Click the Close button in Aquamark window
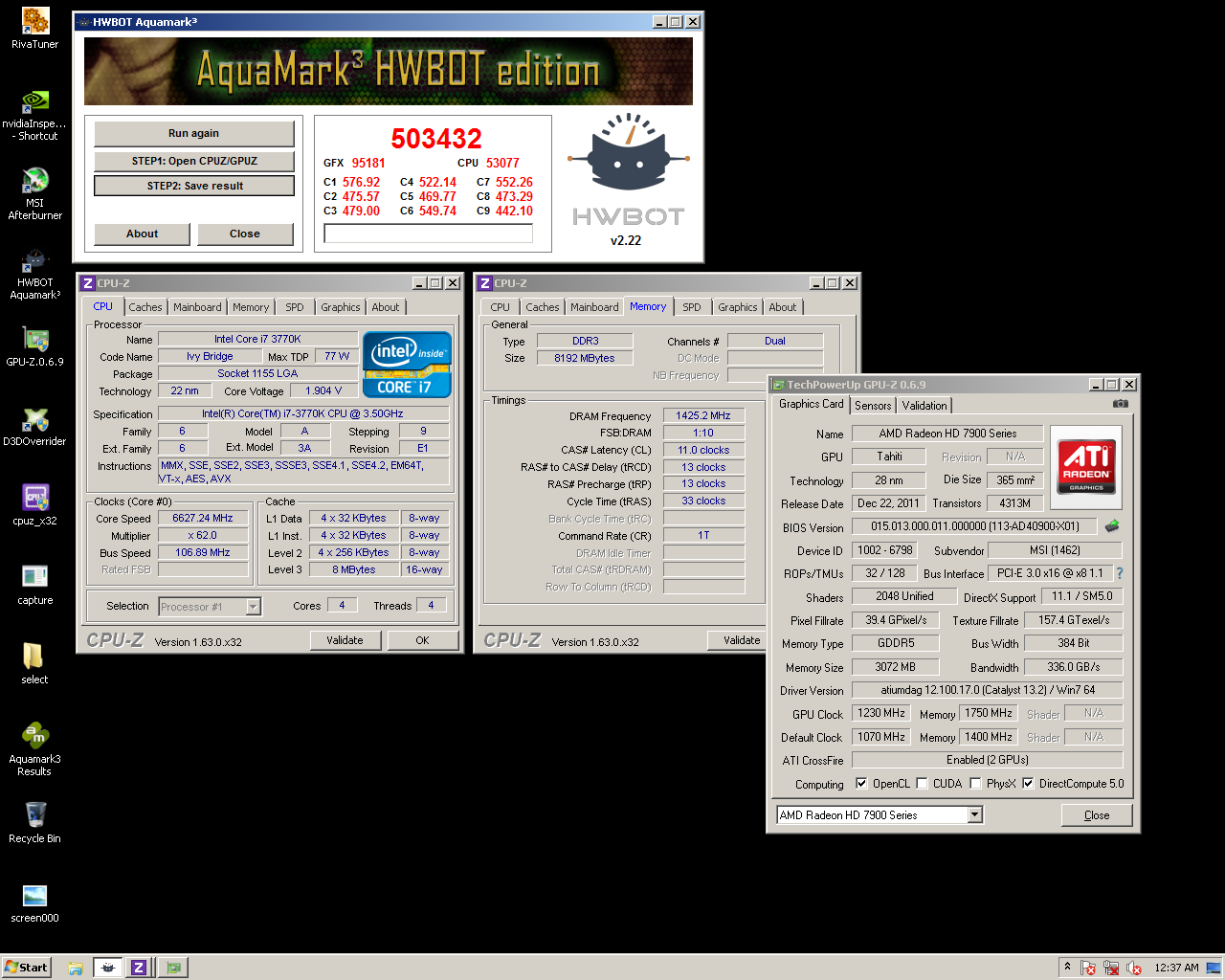1225x980 pixels. coord(245,234)
